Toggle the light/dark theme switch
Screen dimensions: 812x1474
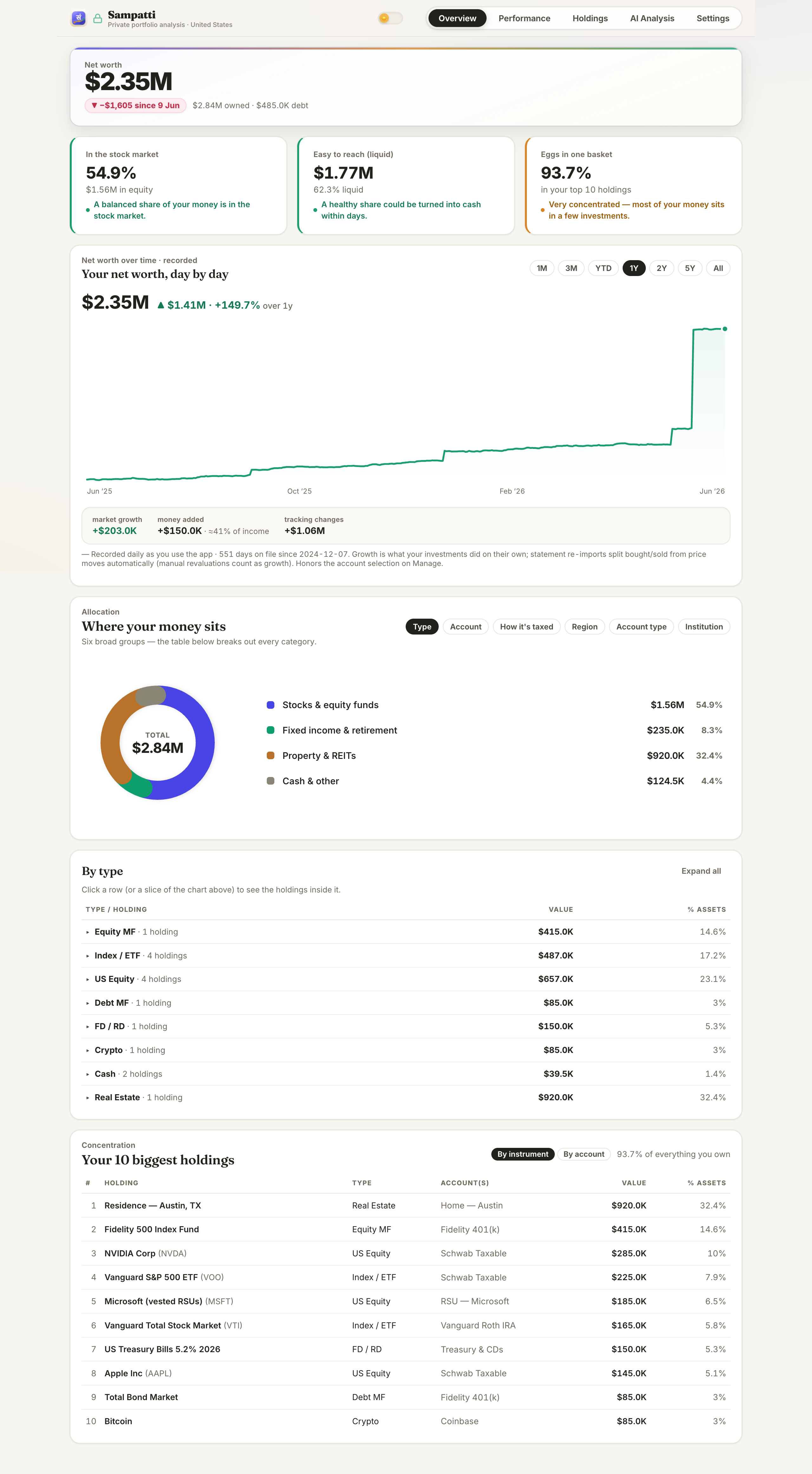[x=390, y=18]
